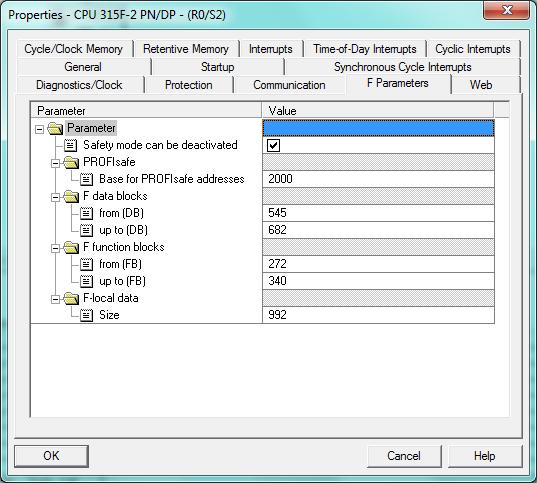537x483 pixels.
Task: Select the 'Size' row label
Action: 109,315
